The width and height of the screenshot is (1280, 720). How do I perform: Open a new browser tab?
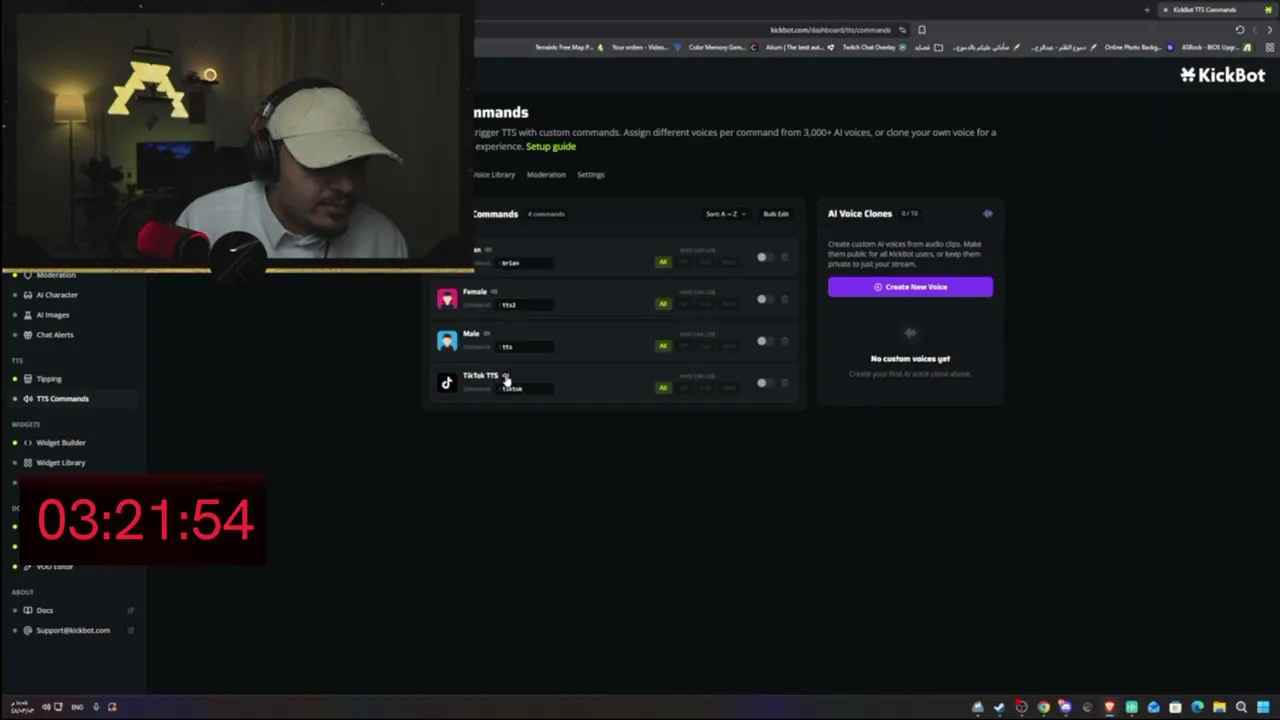[x=1147, y=10]
